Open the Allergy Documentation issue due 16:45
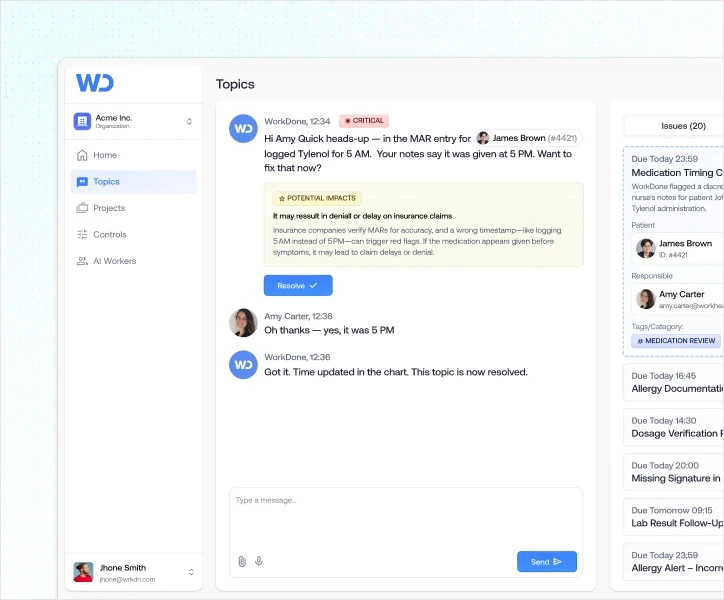The image size is (724, 600). [674, 383]
